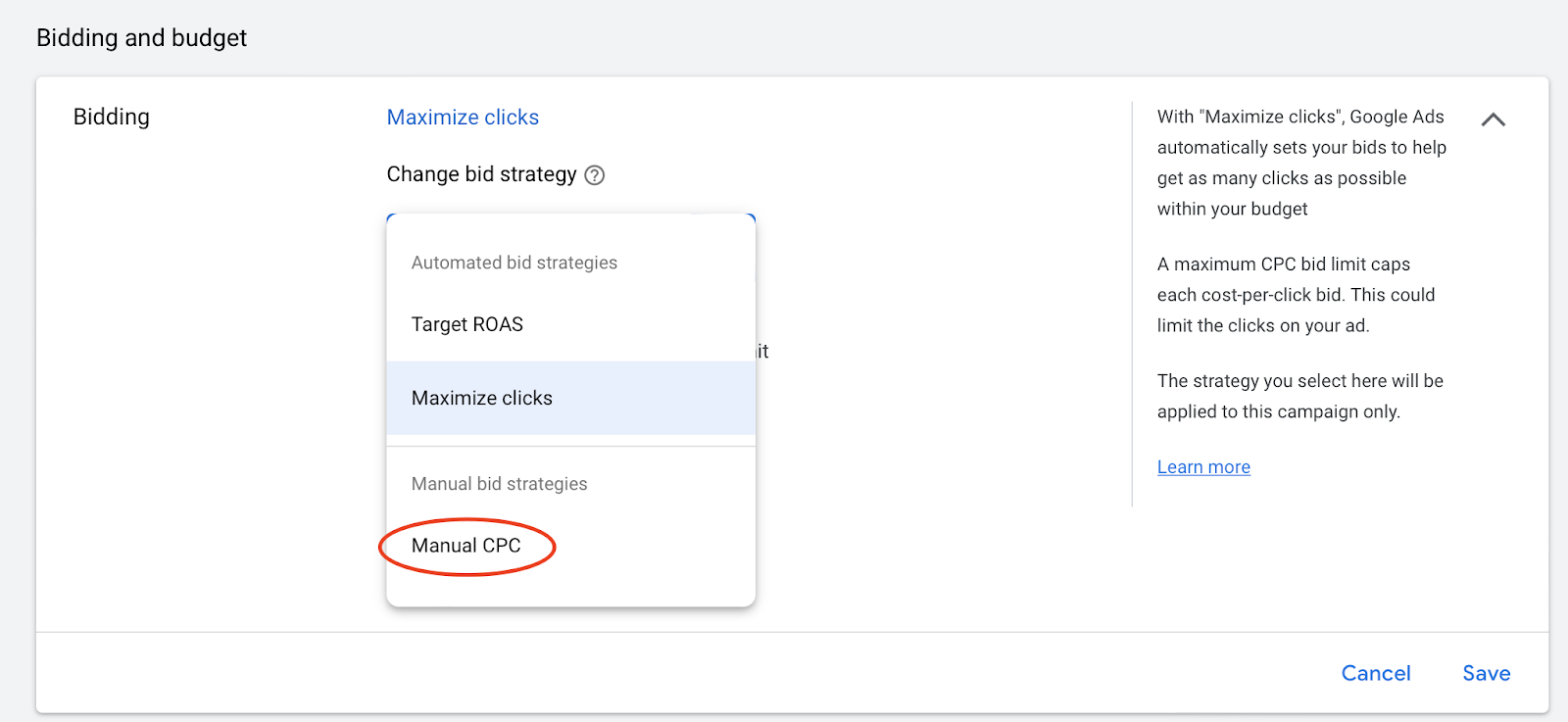Click the Change bid strategy label
The width and height of the screenshot is (1568, 722).
point(481,174)
